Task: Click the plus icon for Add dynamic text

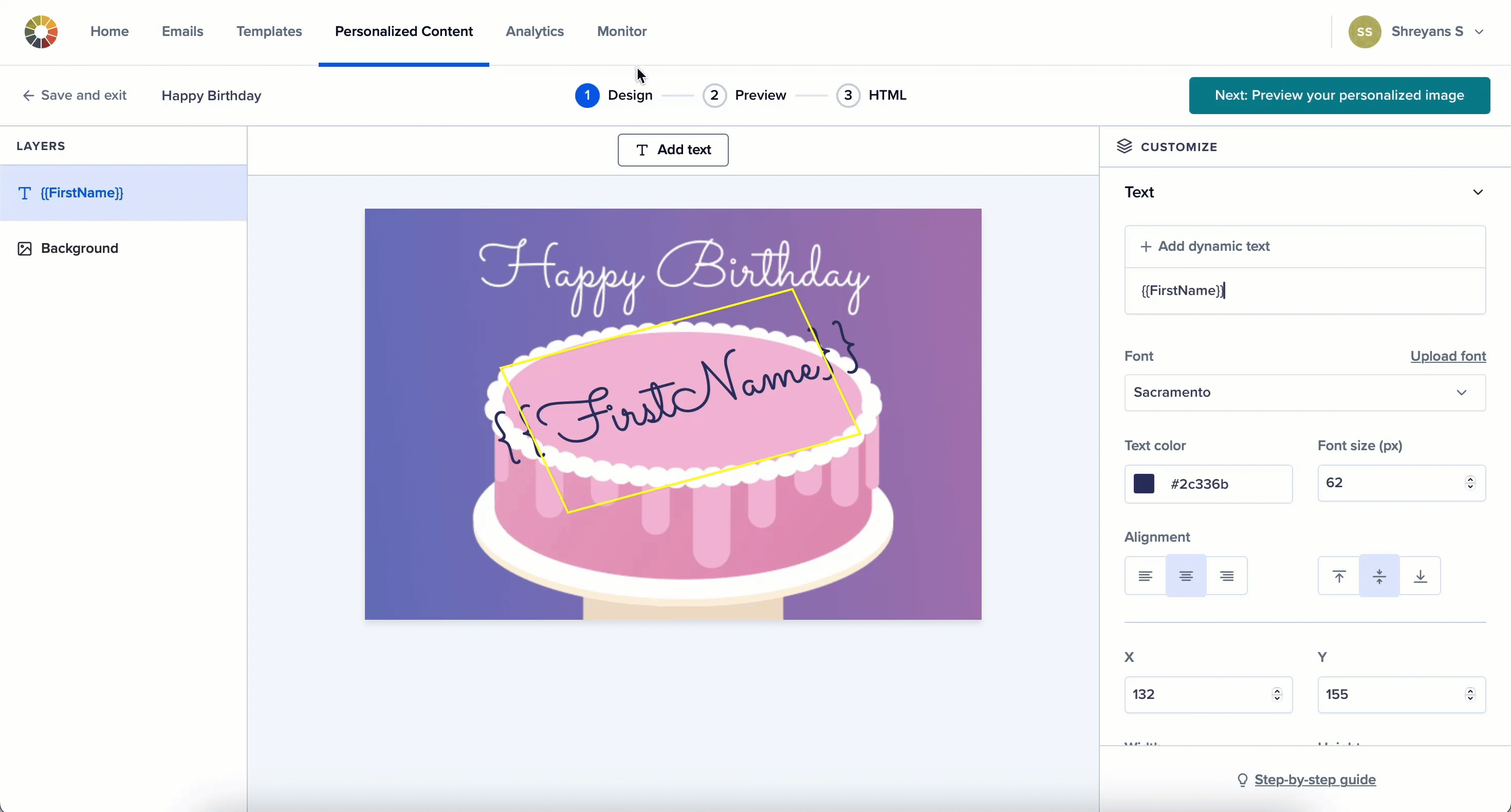Action: click(1145, 246)
